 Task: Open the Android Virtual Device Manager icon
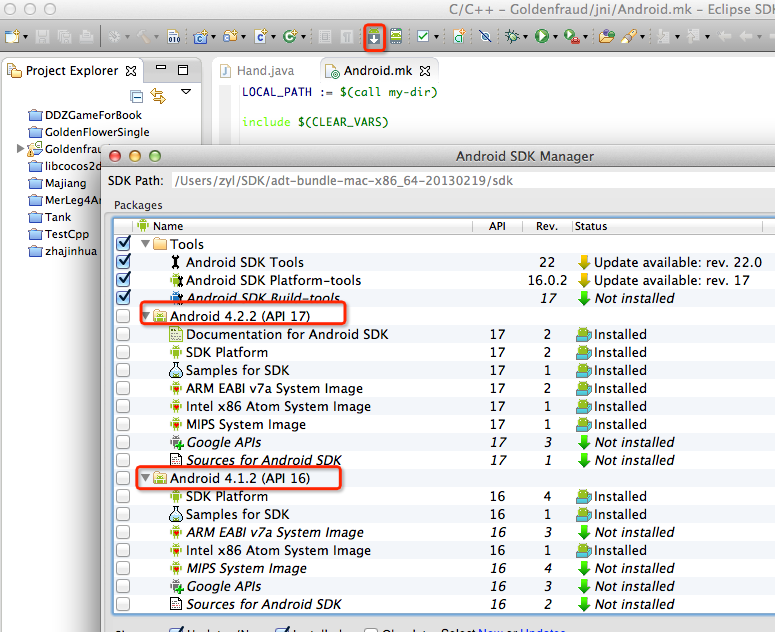pyautogui.click(x=396, y=36)
